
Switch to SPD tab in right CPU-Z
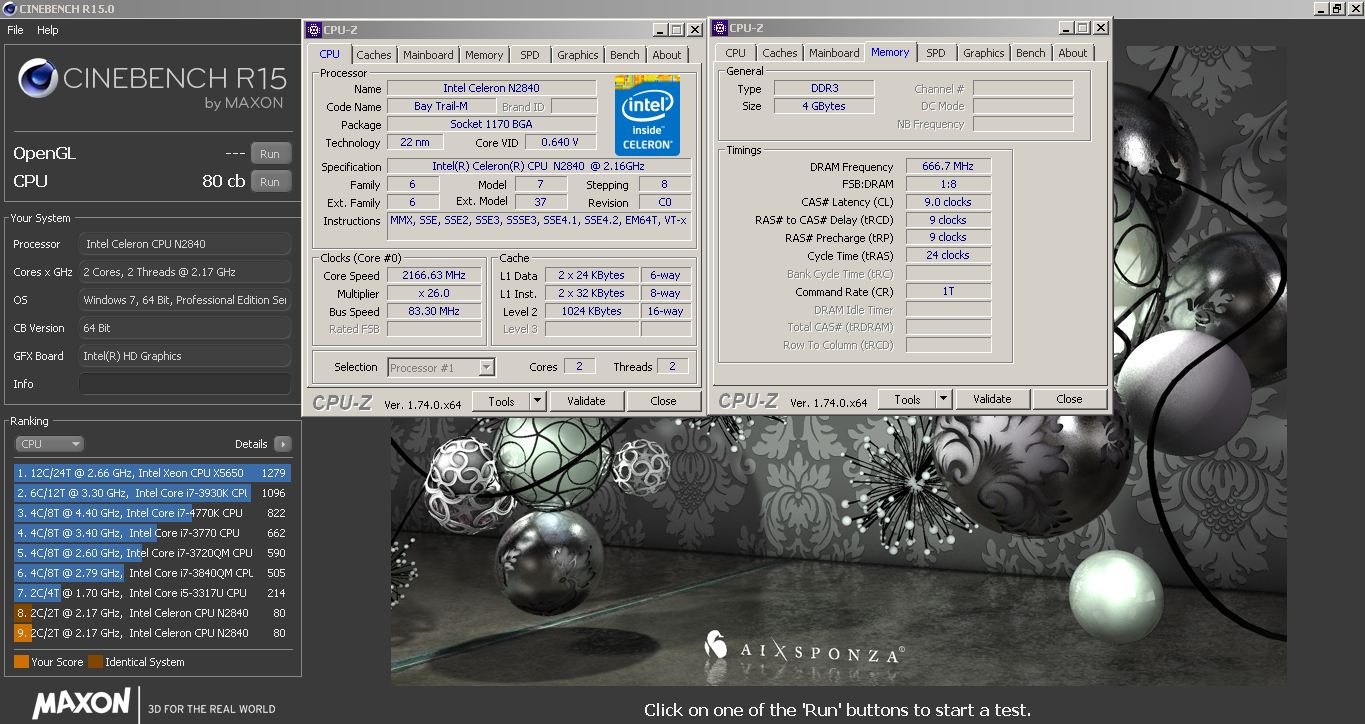pos(936,53)
